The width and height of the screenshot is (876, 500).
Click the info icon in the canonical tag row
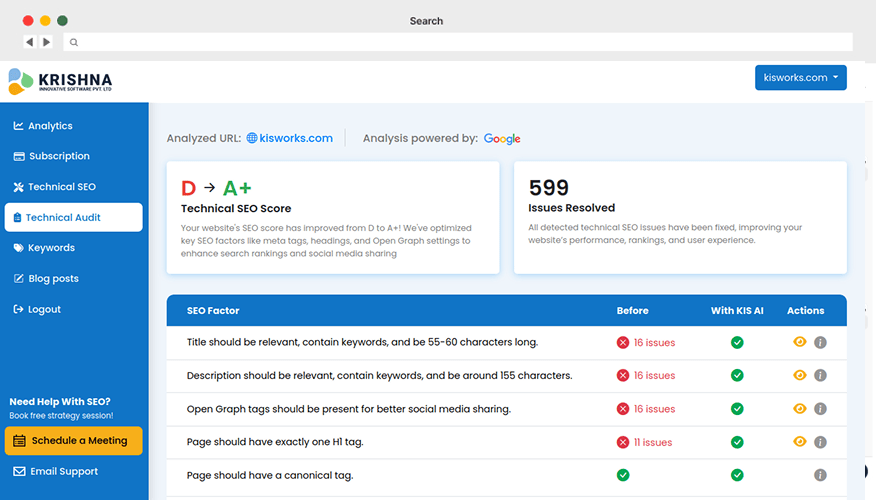point(820,475)
